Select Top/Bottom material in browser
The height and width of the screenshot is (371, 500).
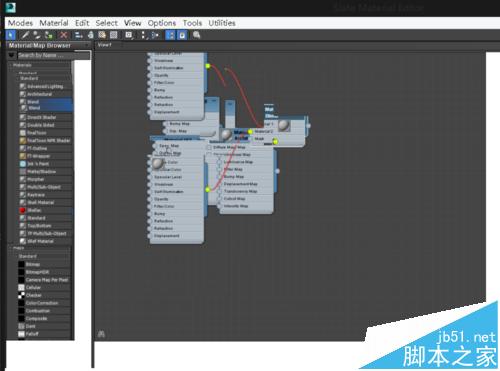pos(45,226)
